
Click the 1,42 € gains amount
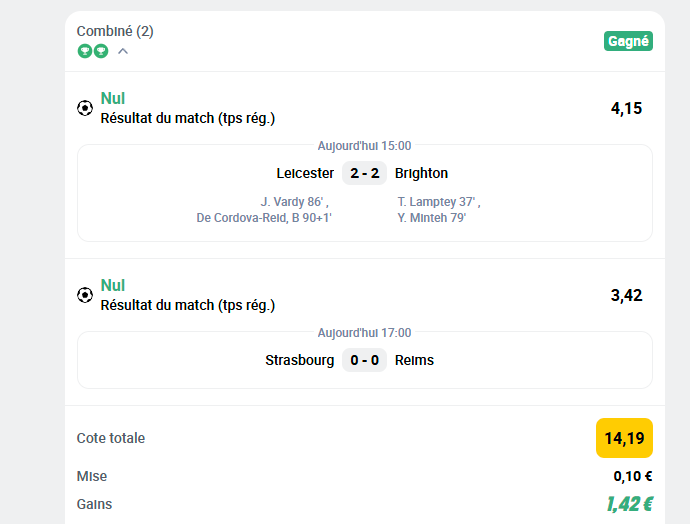(629, 504)
